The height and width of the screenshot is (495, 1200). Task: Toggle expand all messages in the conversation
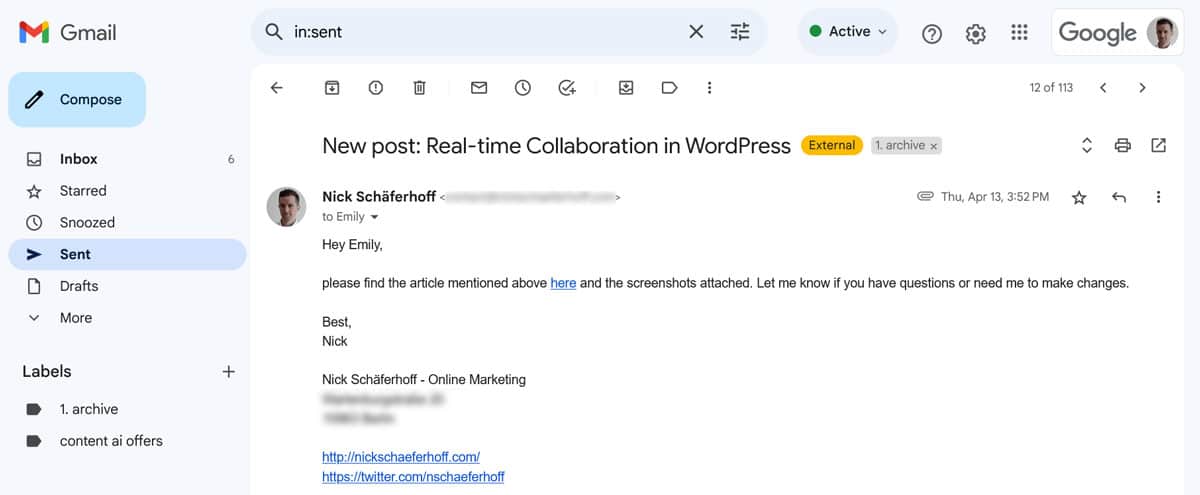click(1087, 146)
